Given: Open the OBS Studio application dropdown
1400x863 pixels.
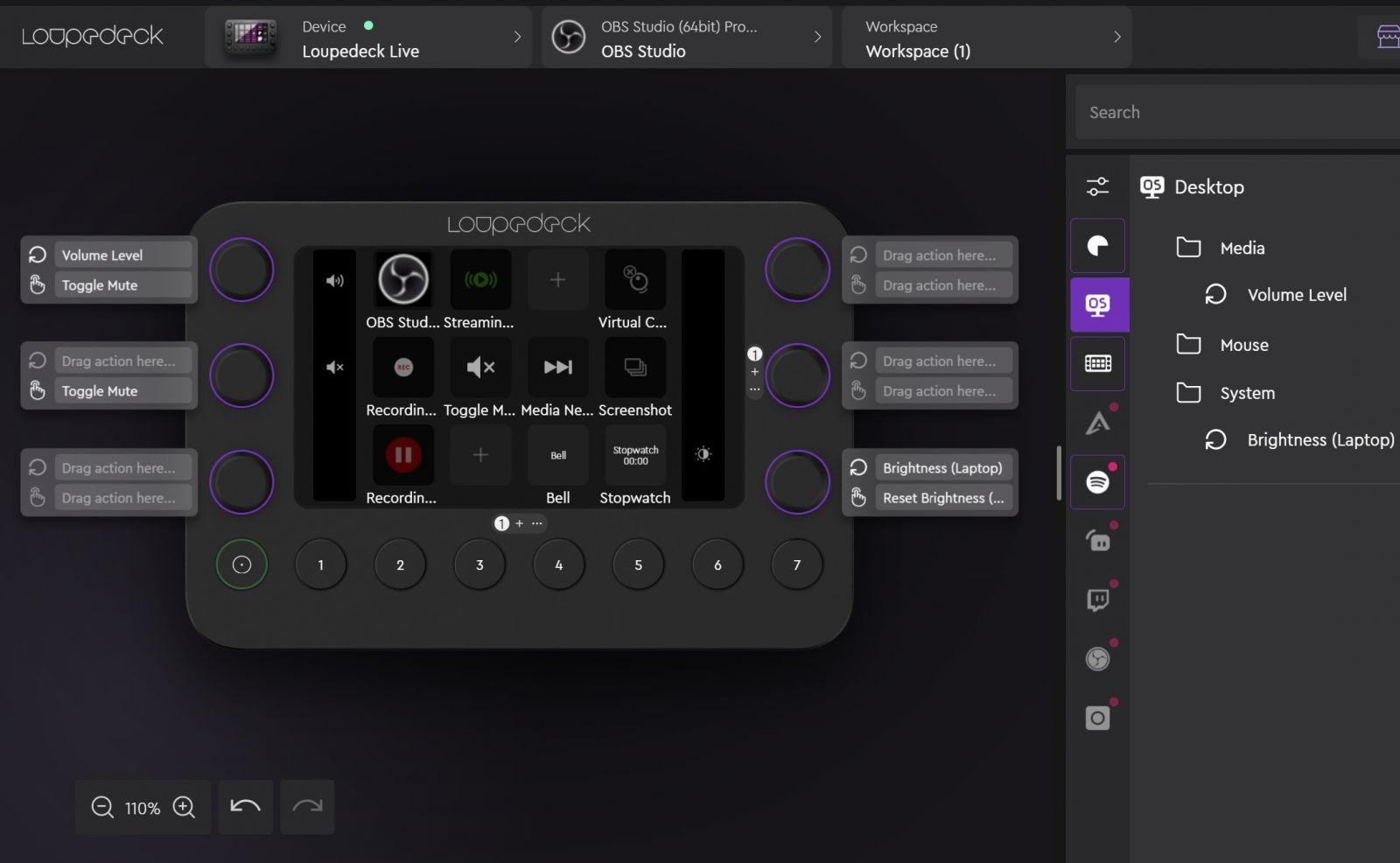Looking at the screenshot, I should click(687, 37).
